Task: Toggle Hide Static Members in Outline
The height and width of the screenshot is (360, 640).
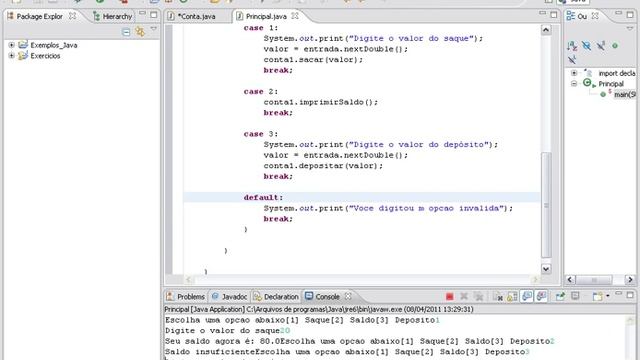Action: [x=601, y=46]
